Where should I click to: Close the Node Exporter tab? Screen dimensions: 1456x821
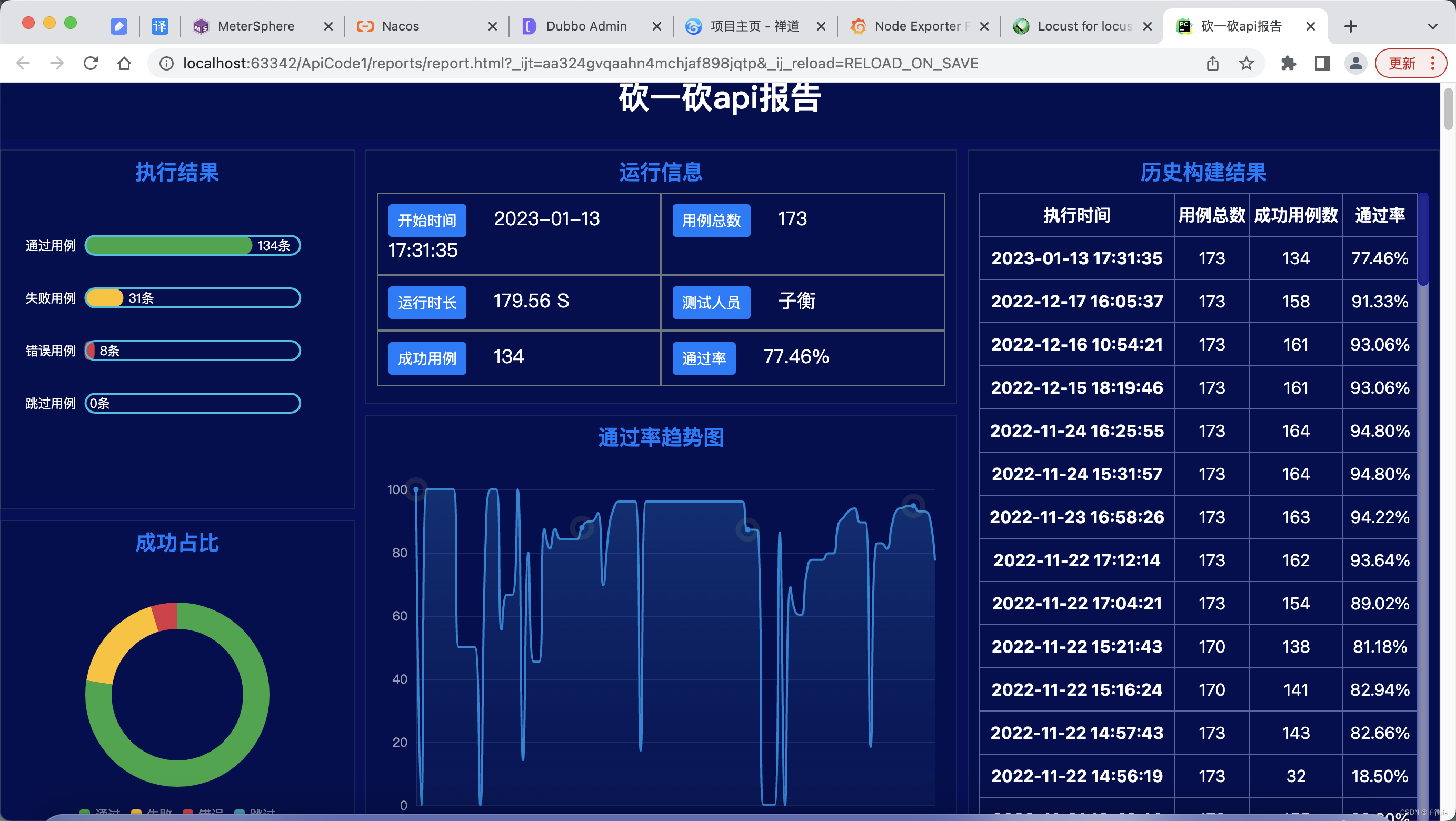pos(984,26)
